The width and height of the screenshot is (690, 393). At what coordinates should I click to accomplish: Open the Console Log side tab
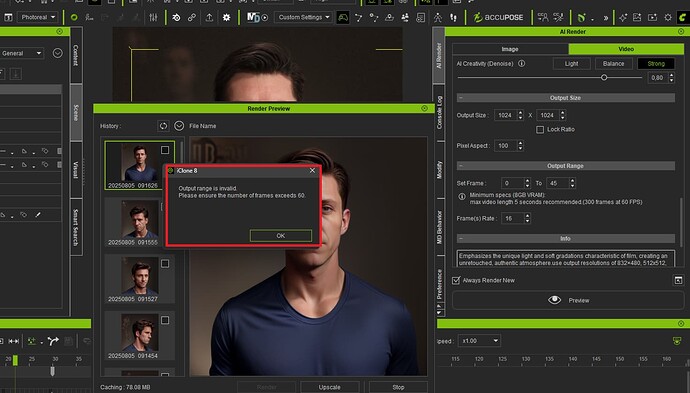(x=439, y=112)
